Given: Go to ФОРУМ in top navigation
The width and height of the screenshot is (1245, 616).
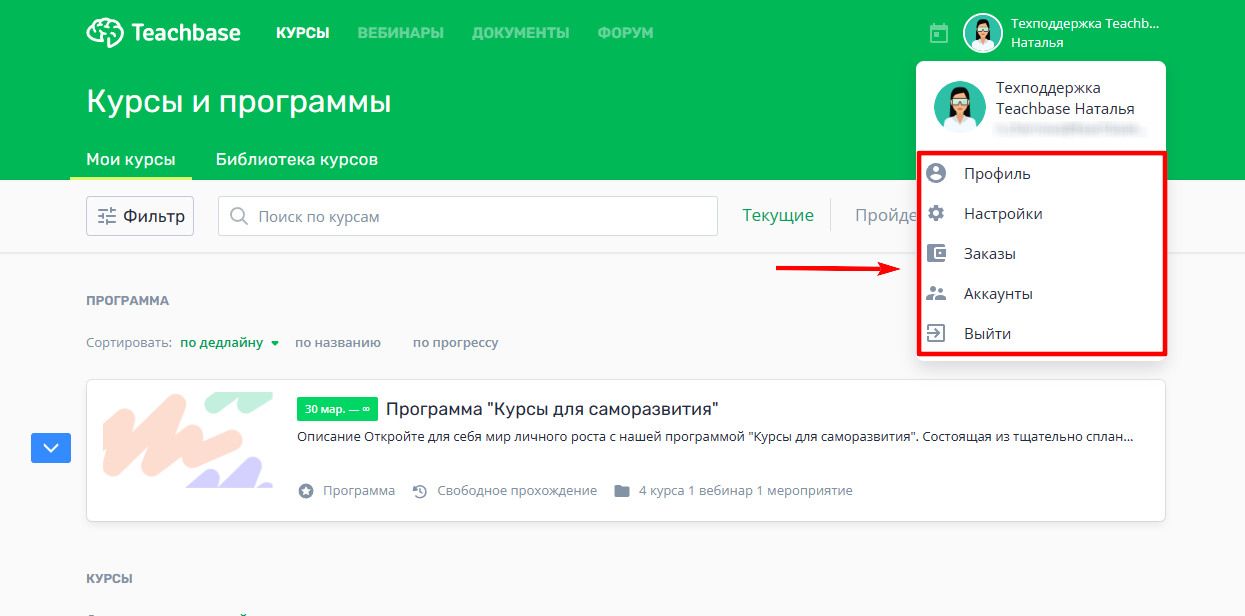Looking at the screenshot, I should (x=626, y=33).
